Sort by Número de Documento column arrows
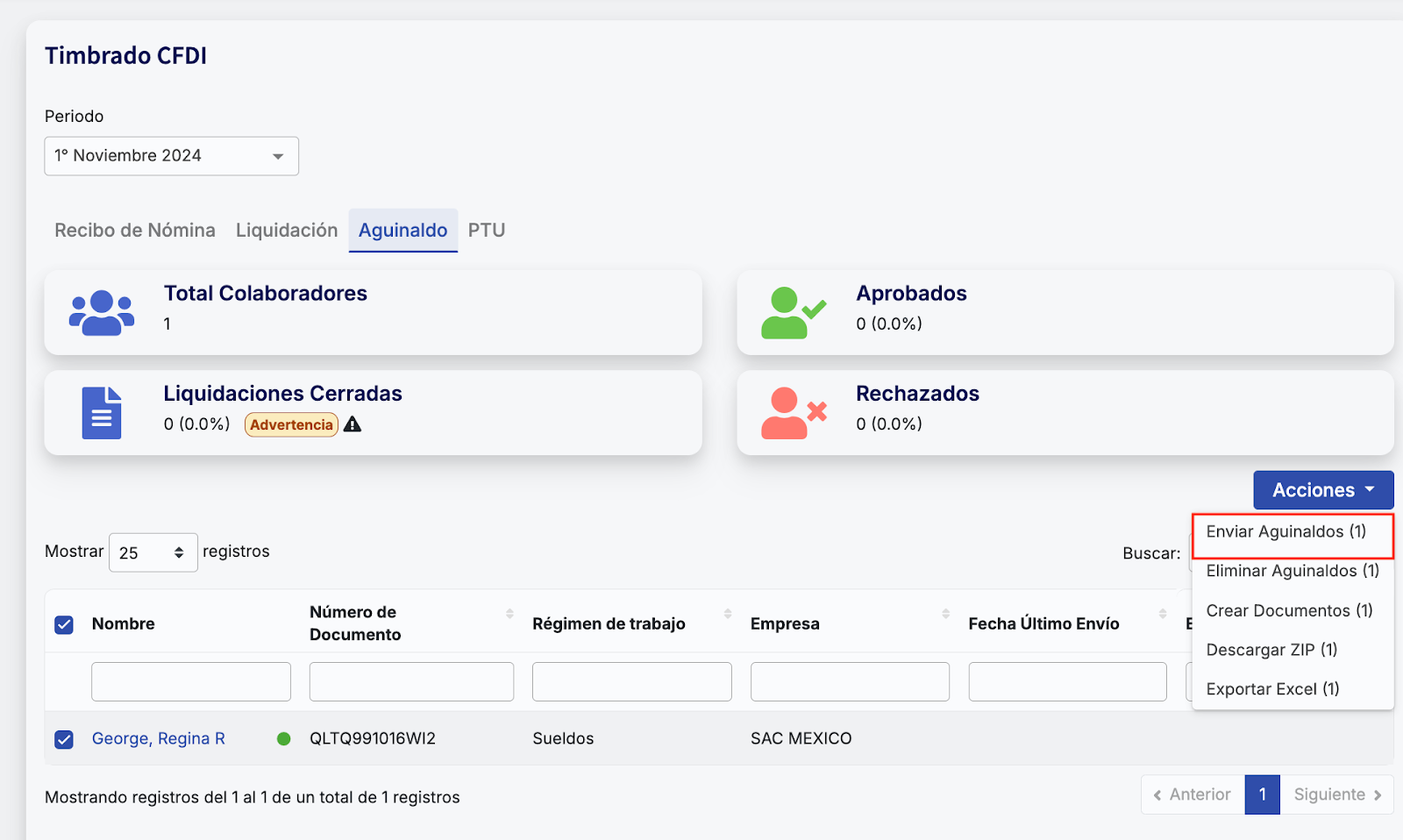 pyautogui.click(x=509, y=614)
